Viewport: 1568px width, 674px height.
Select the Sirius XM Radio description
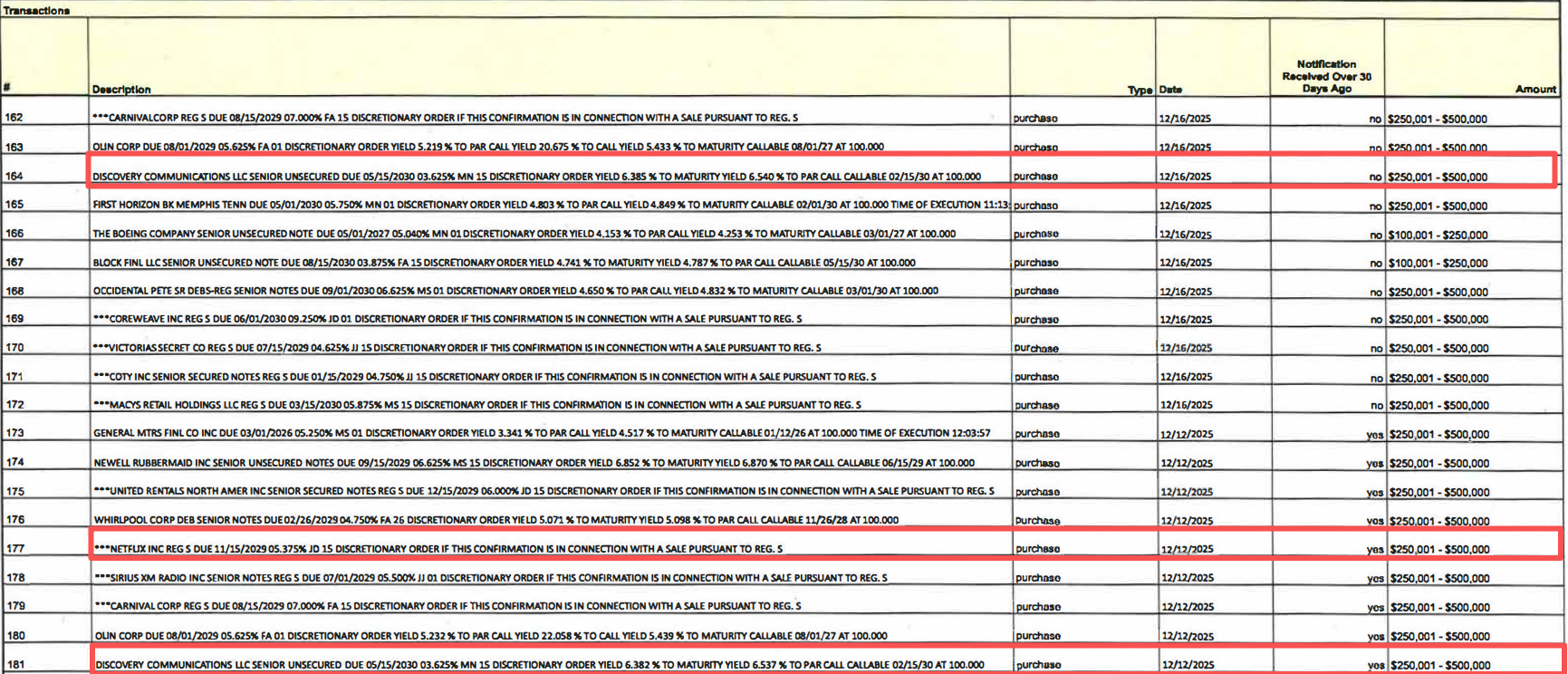[x=491, y=578]
